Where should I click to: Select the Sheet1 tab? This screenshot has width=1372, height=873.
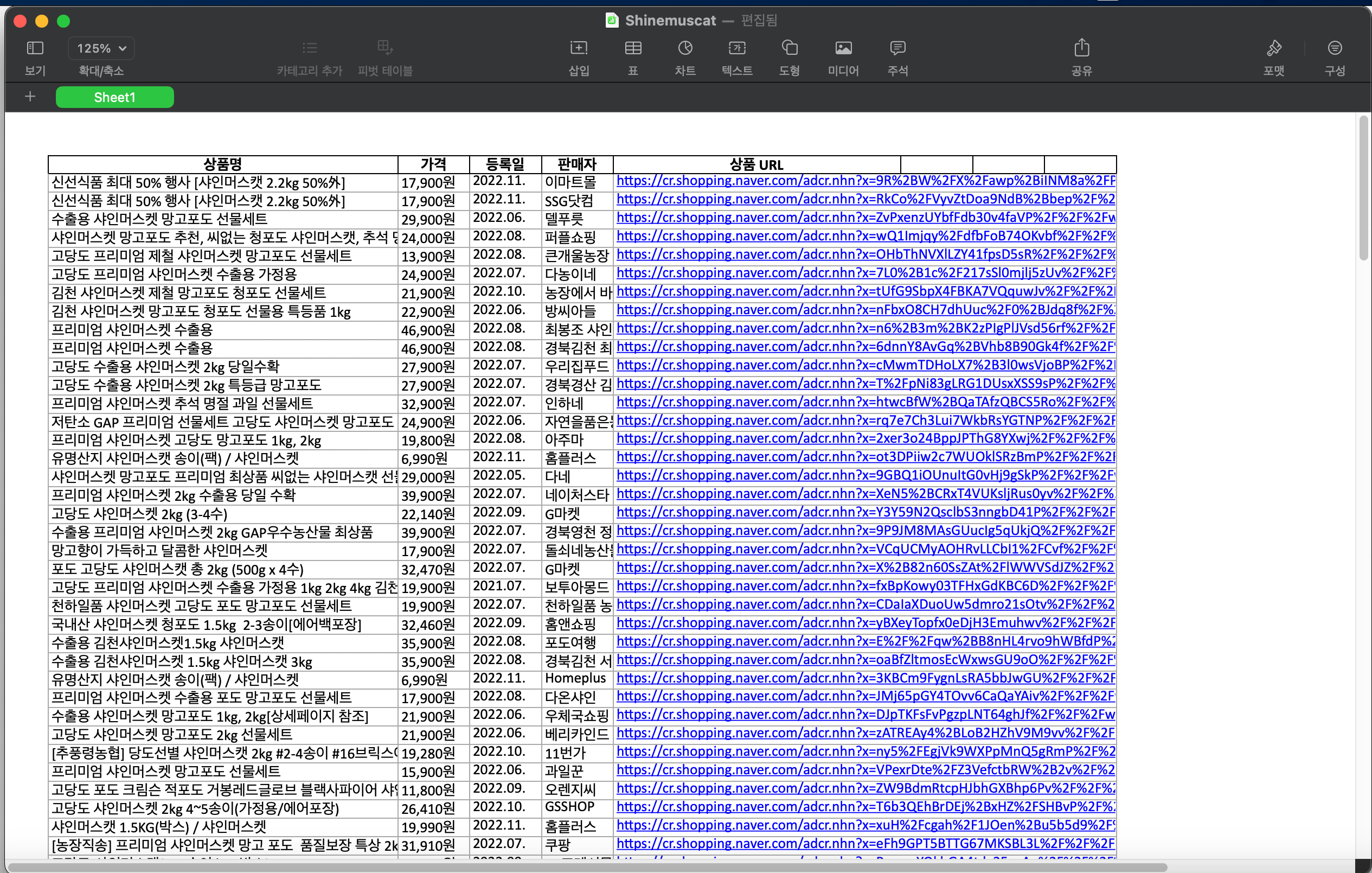[x=114, y=98]
